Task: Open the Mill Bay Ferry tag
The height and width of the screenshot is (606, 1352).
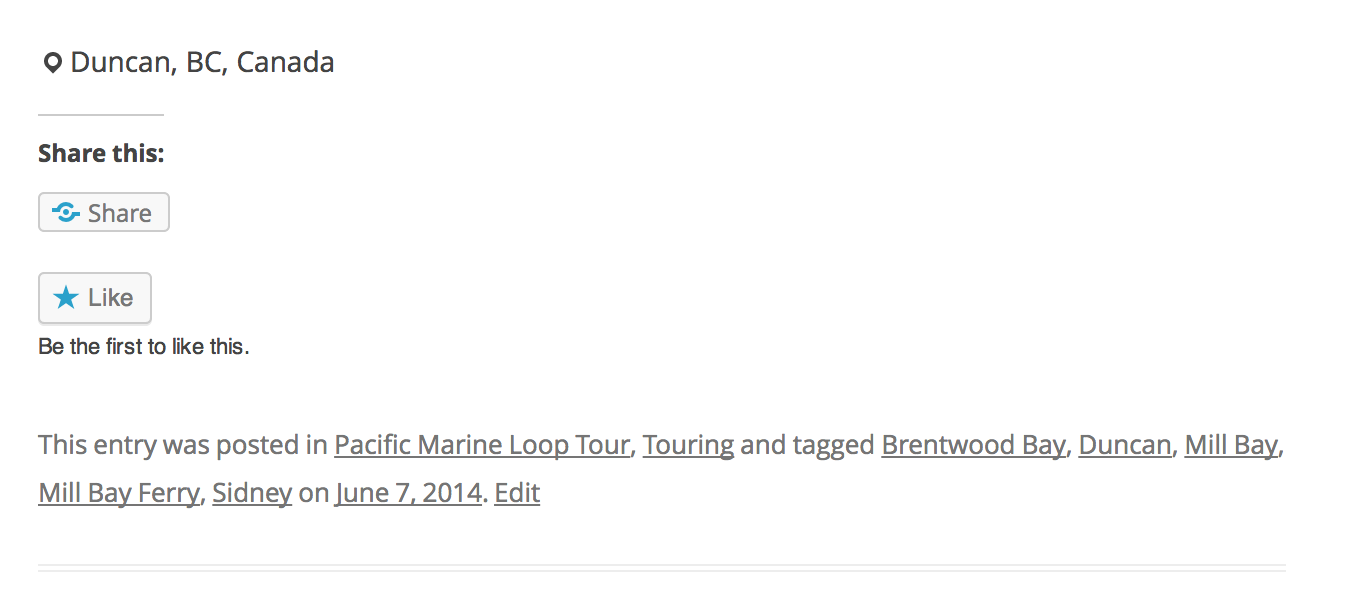Action: tap(118, 493)
